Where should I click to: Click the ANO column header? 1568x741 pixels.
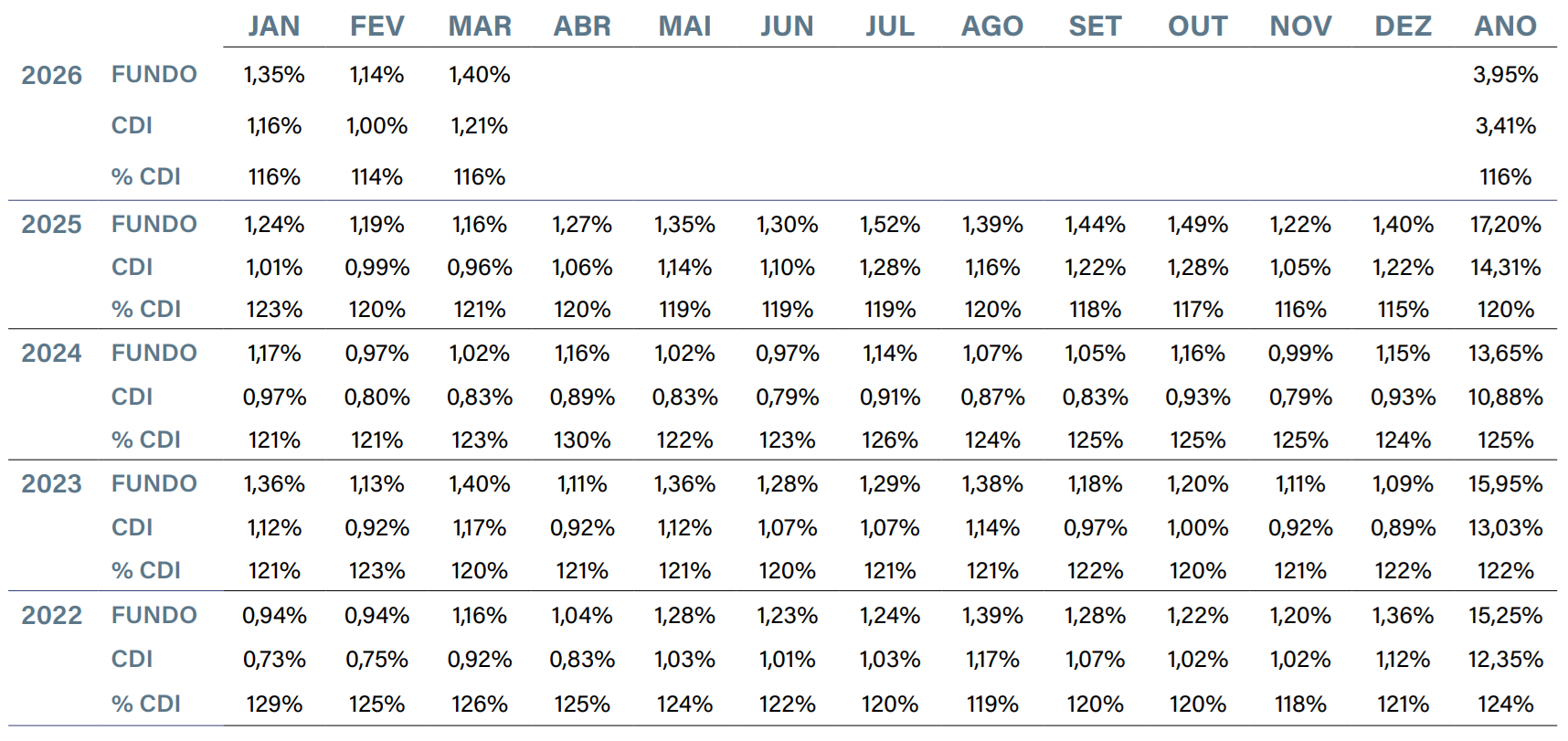[x=1505, y=26]
